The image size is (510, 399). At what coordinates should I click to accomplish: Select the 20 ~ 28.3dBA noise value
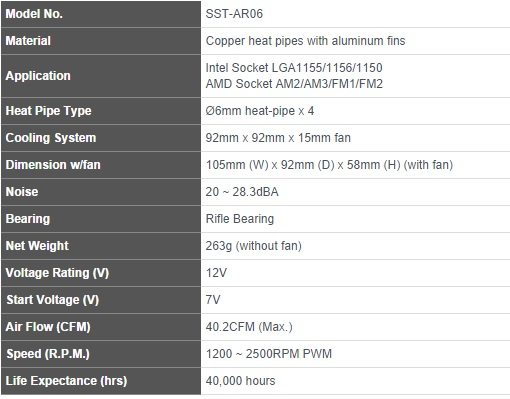click(242, 192)
